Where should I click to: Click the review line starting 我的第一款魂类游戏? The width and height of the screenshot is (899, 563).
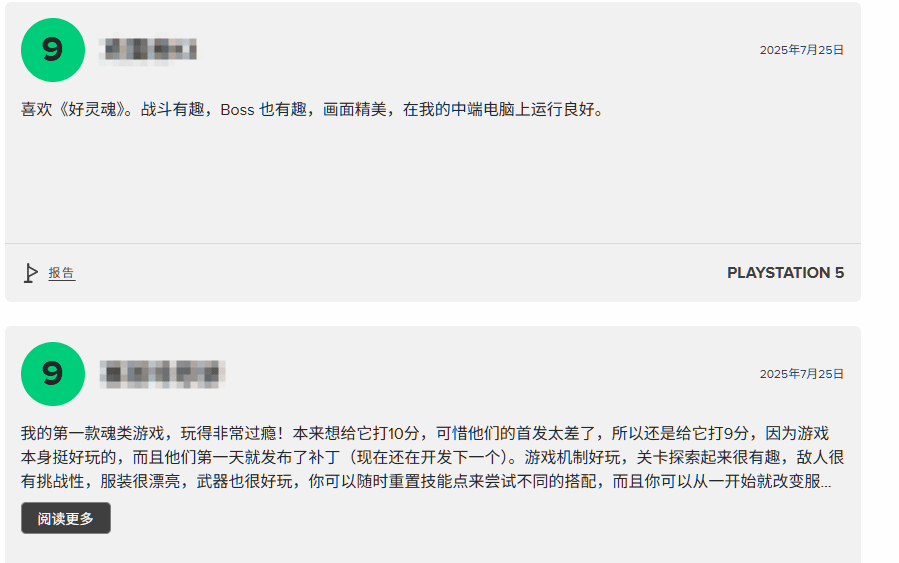[x=425, y=433]
